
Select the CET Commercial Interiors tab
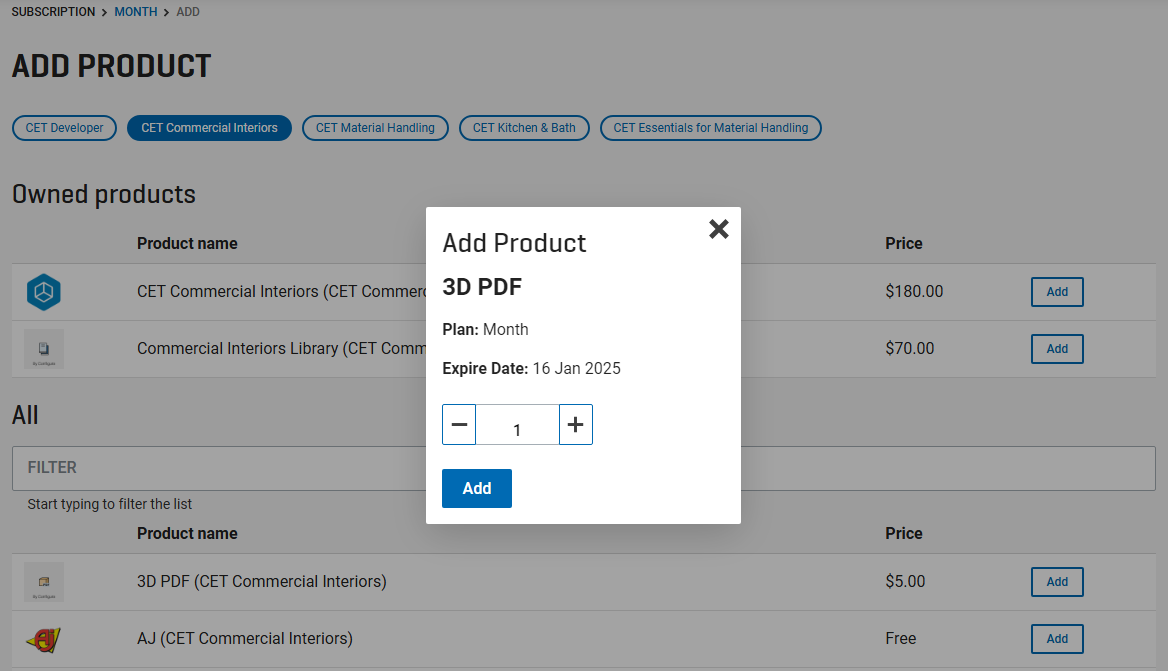coord(209,128)
